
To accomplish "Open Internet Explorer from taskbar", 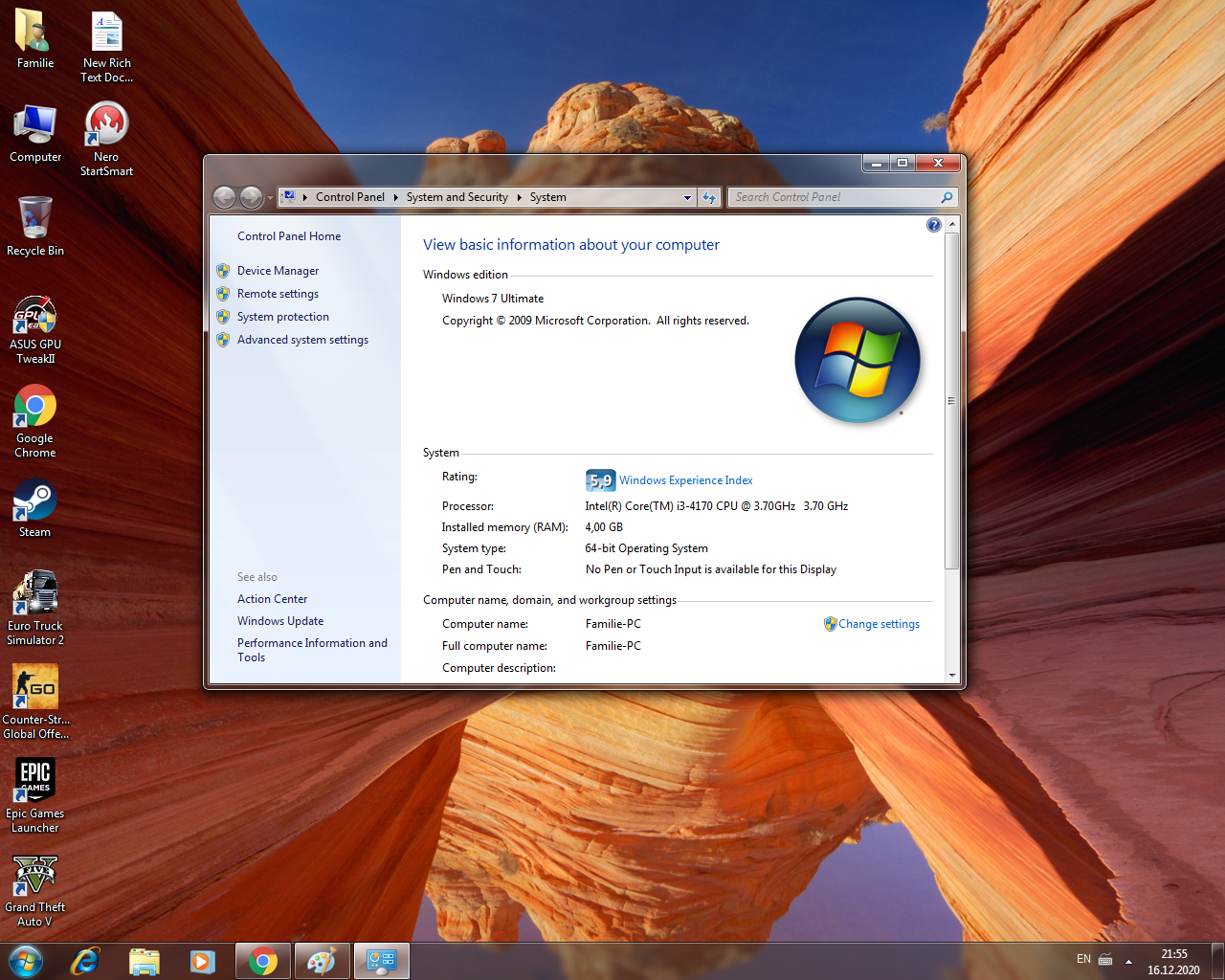I will point(85,961).
